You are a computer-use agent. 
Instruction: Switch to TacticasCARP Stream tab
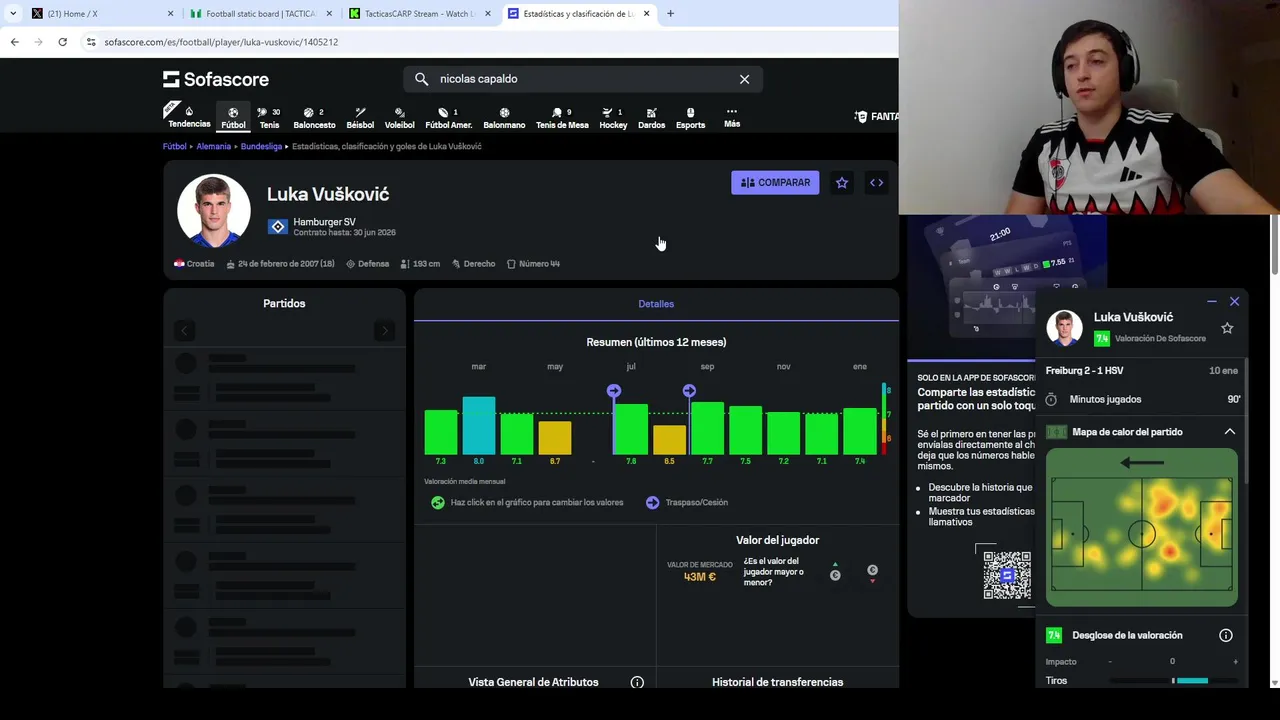pyautogui.click(x=419, y=14)
